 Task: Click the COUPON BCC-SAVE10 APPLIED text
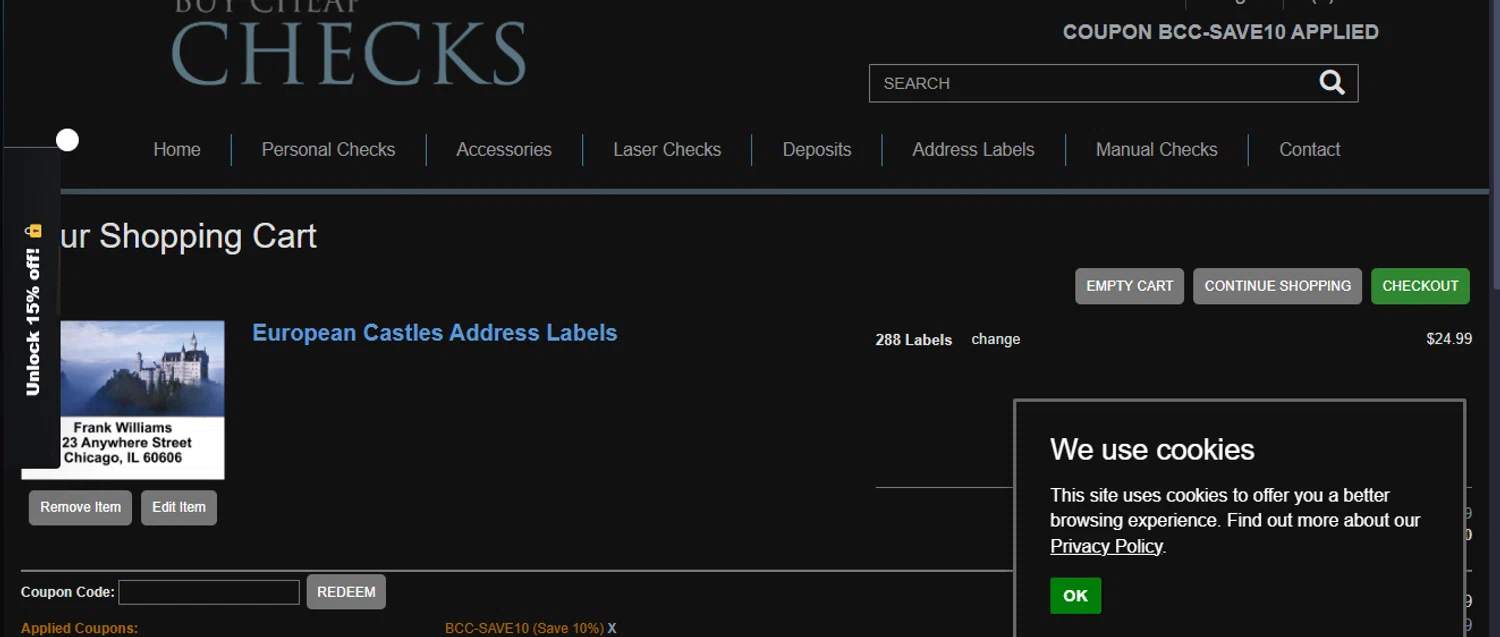1220,32
